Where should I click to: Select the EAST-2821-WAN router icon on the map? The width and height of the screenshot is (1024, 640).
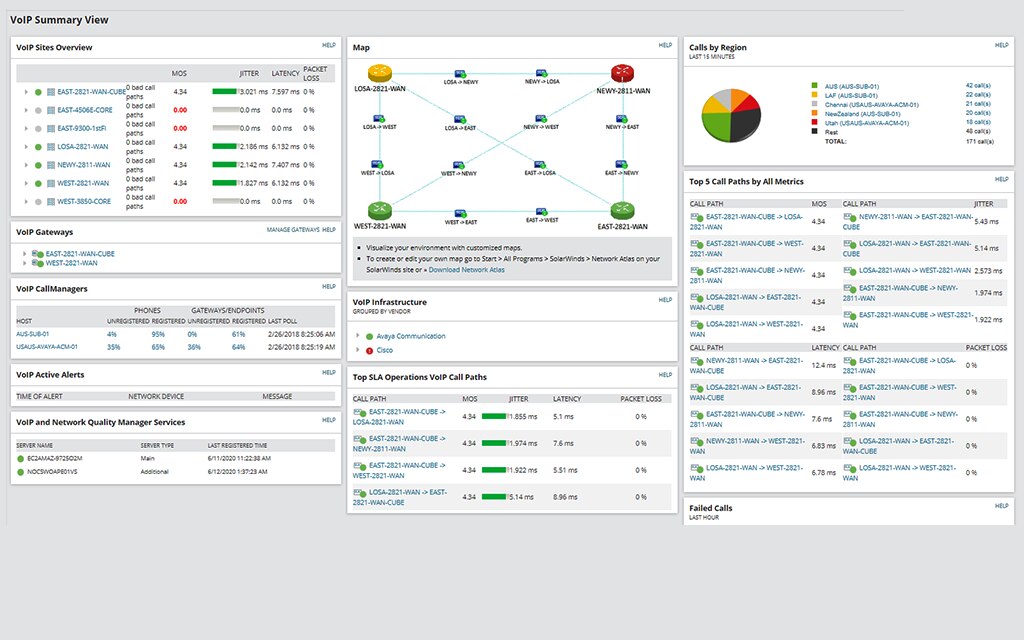pos(623,208)
